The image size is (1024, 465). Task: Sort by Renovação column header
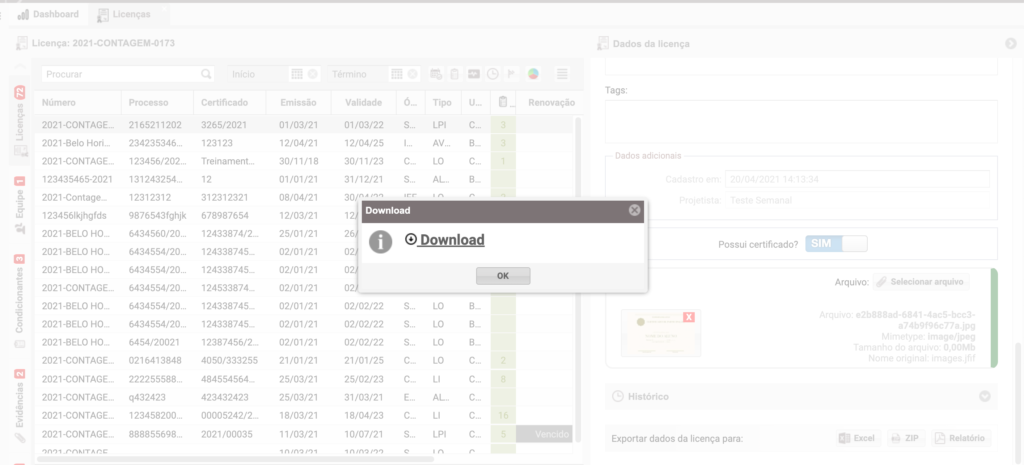pos(551,103)
